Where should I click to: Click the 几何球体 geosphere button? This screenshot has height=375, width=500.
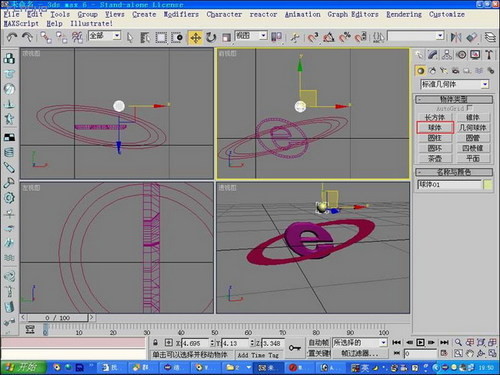coord(472,127)
